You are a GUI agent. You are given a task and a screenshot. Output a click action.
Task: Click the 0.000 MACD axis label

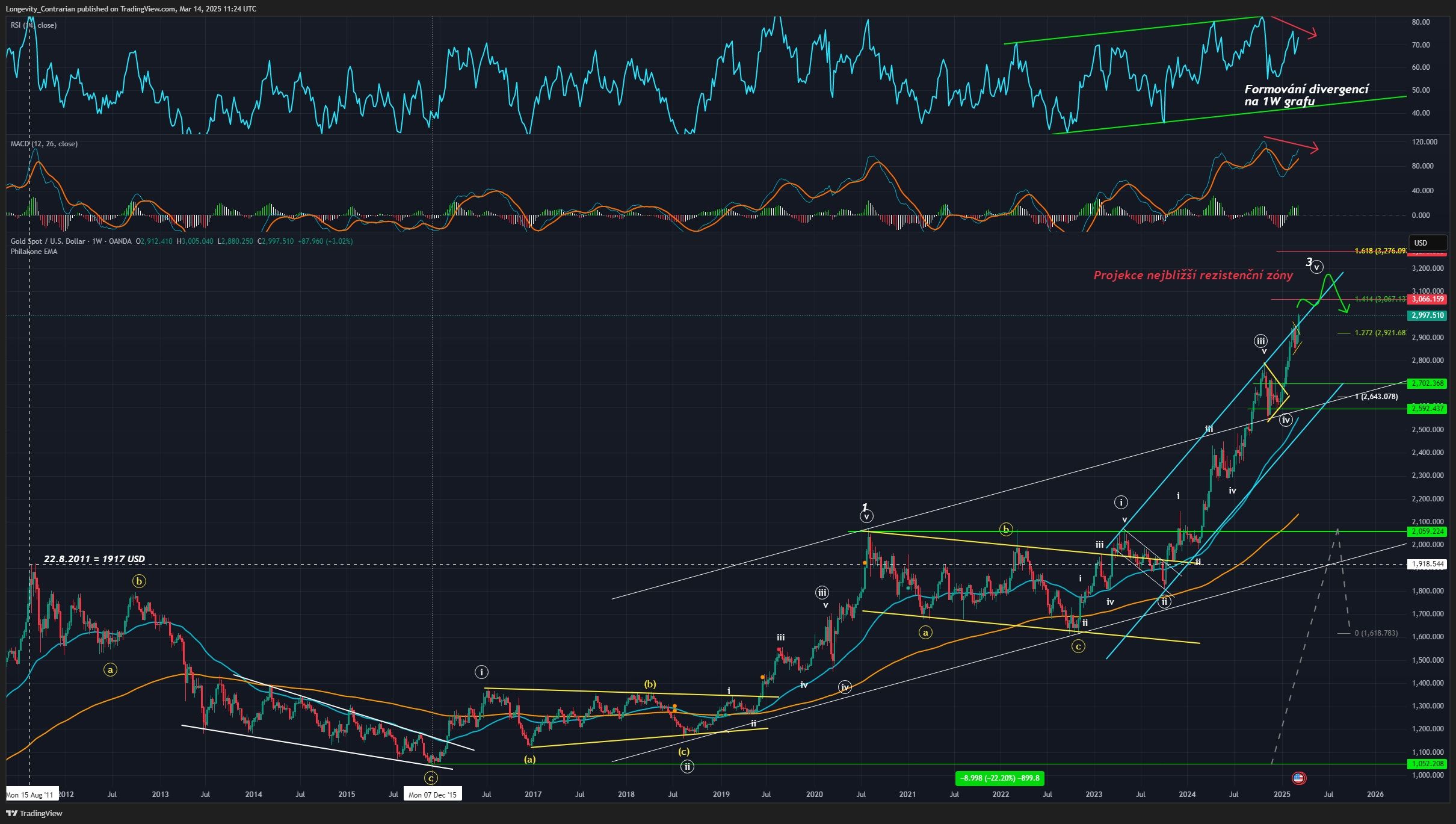(1421, 215)
